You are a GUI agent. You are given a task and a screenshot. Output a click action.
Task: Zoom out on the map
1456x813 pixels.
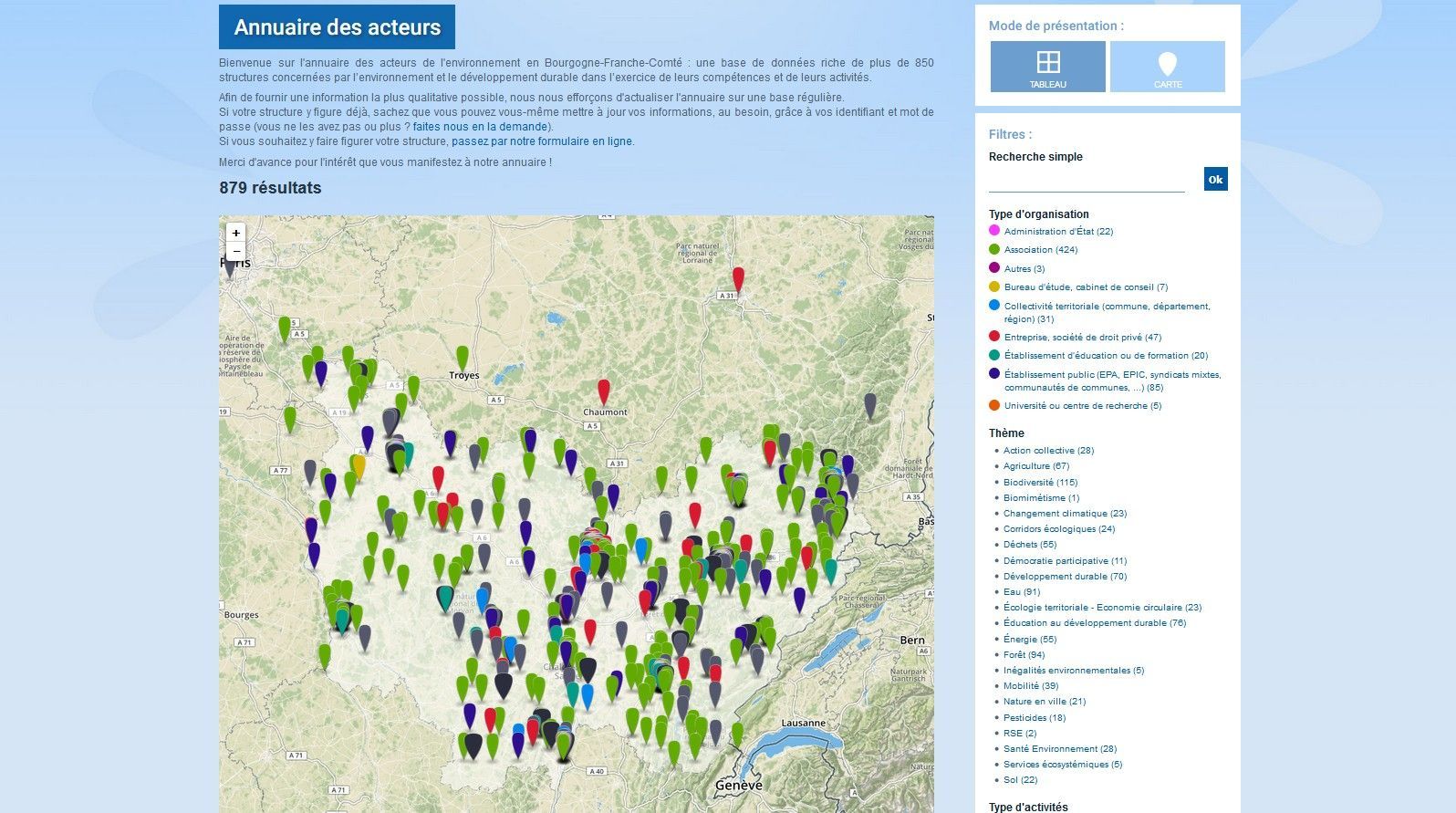click(x=235, y=252)
